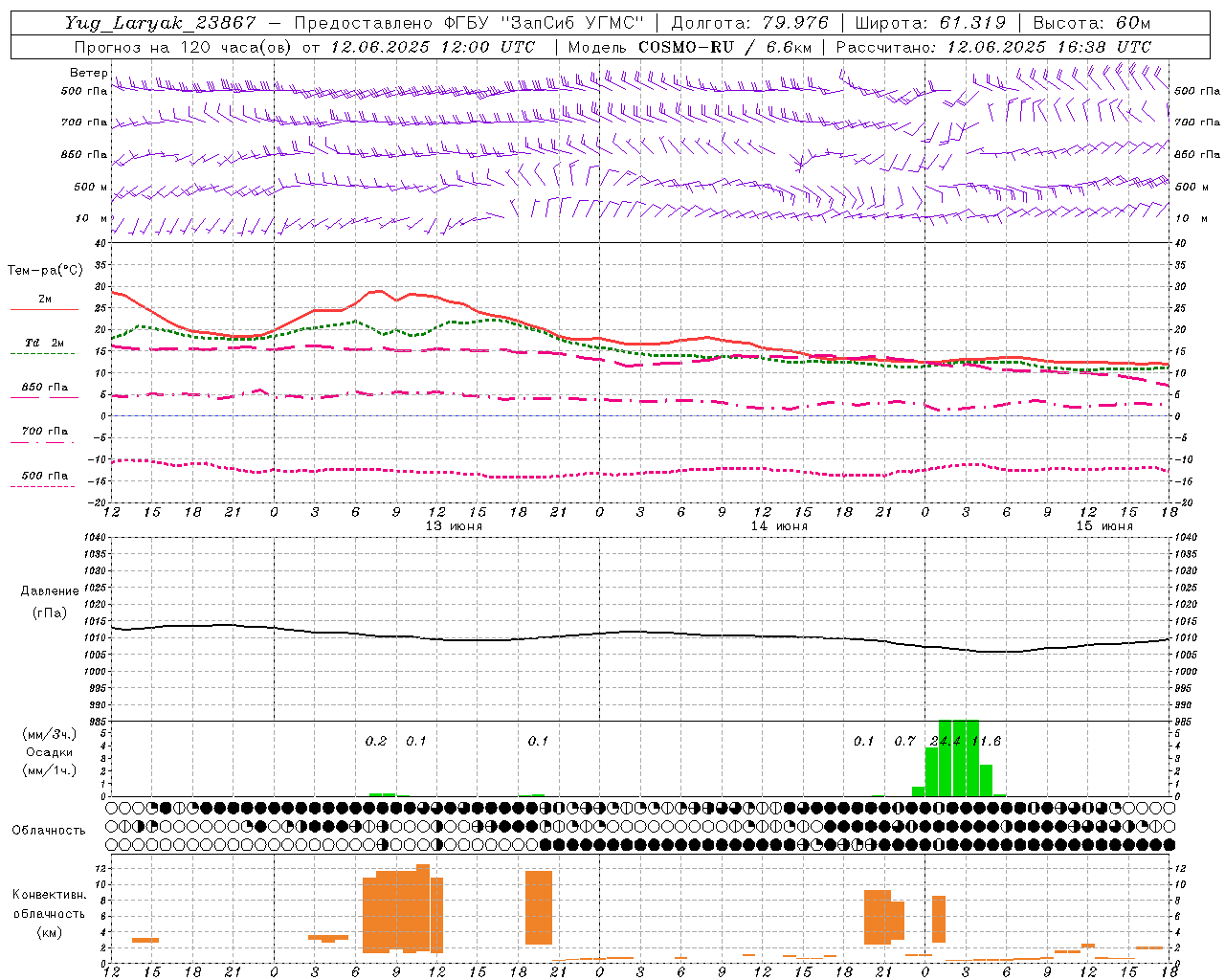Click the 0.2 precipitation value
Image resolution: width=1225 pixels, height=980 pixels.
[376, 741]
